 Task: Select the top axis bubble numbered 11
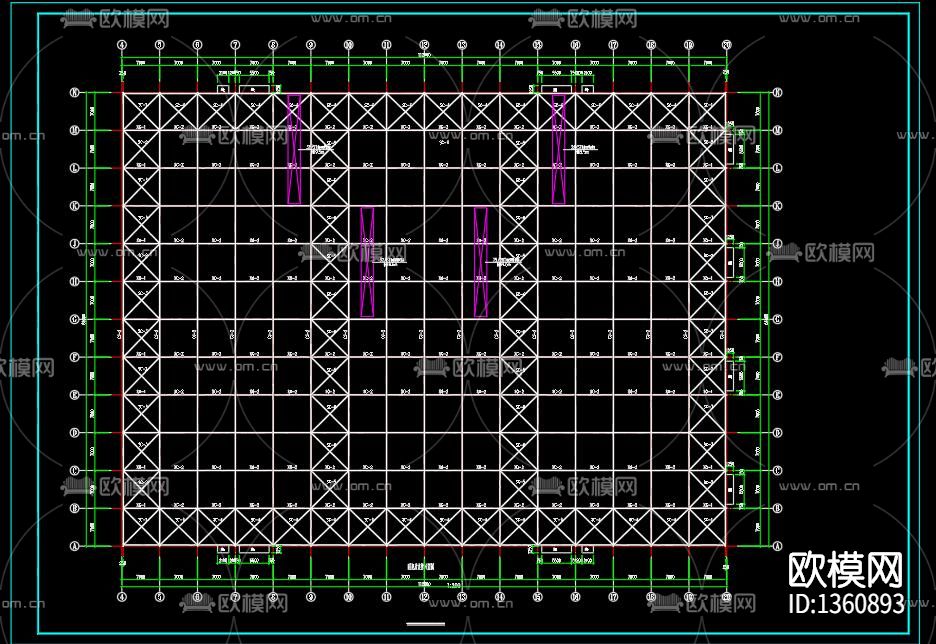386,45
